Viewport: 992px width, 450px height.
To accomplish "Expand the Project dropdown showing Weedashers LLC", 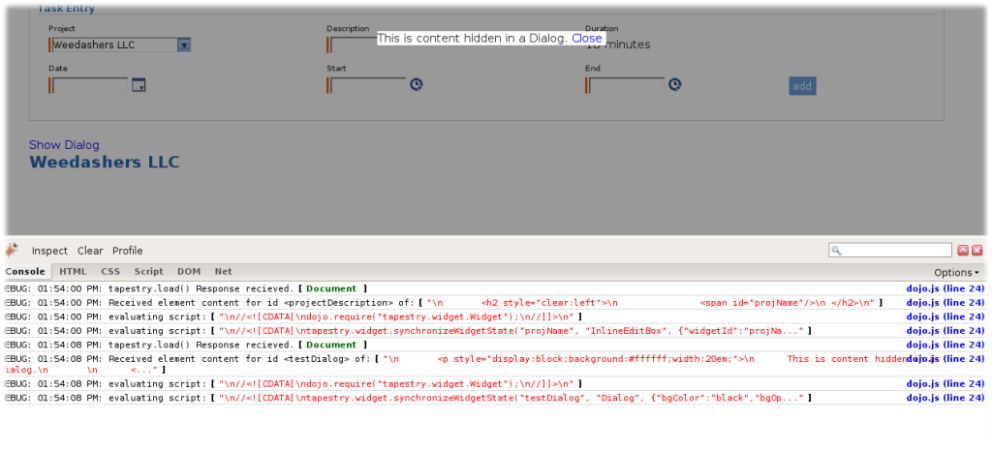I will (184, 45).
